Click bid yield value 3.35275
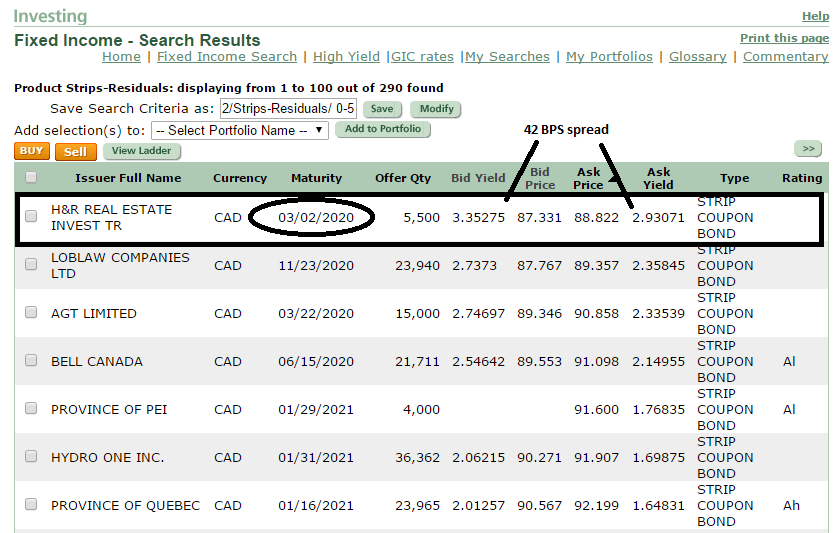Screen dimensions: 839x533 478,218
